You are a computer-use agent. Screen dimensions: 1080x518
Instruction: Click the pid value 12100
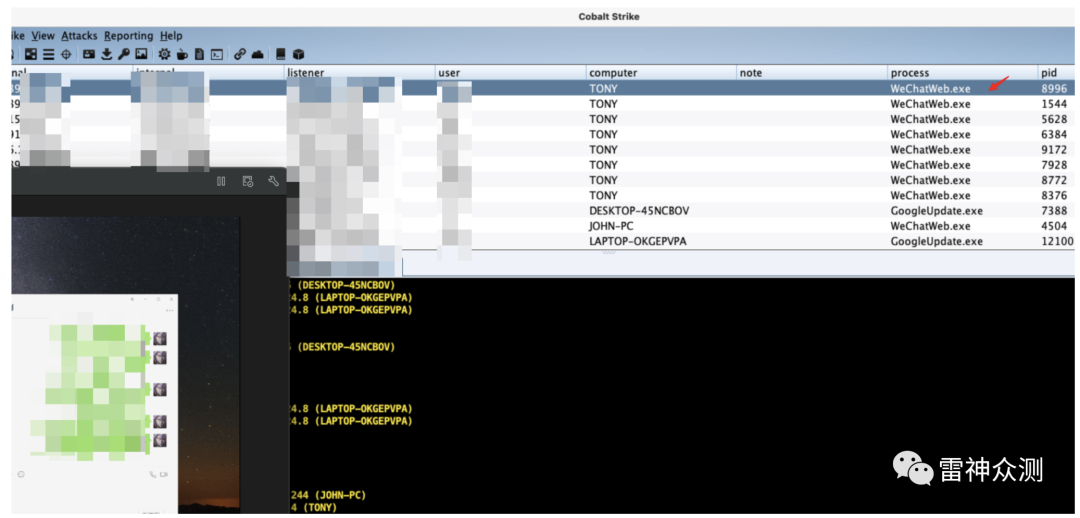(1057, 241)
